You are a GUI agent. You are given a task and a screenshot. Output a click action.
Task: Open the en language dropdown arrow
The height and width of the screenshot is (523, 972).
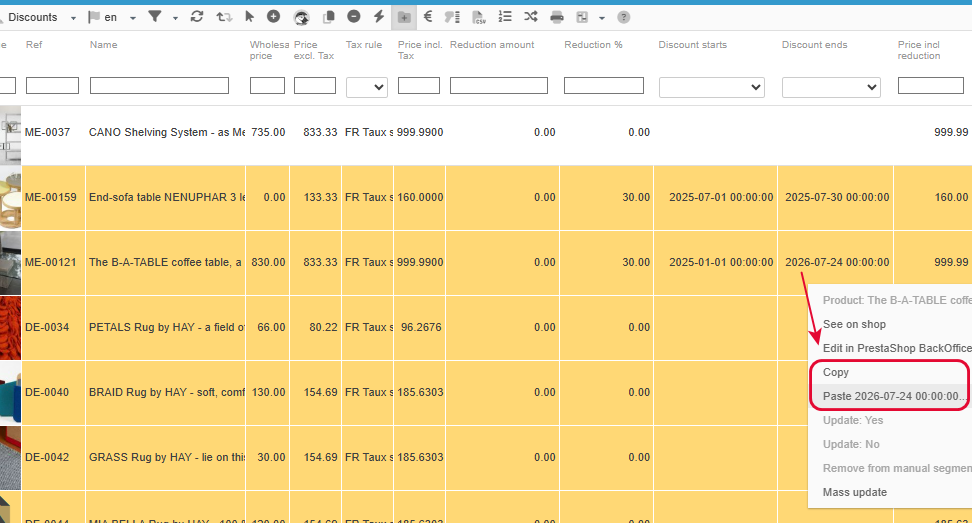pos(133,18)
